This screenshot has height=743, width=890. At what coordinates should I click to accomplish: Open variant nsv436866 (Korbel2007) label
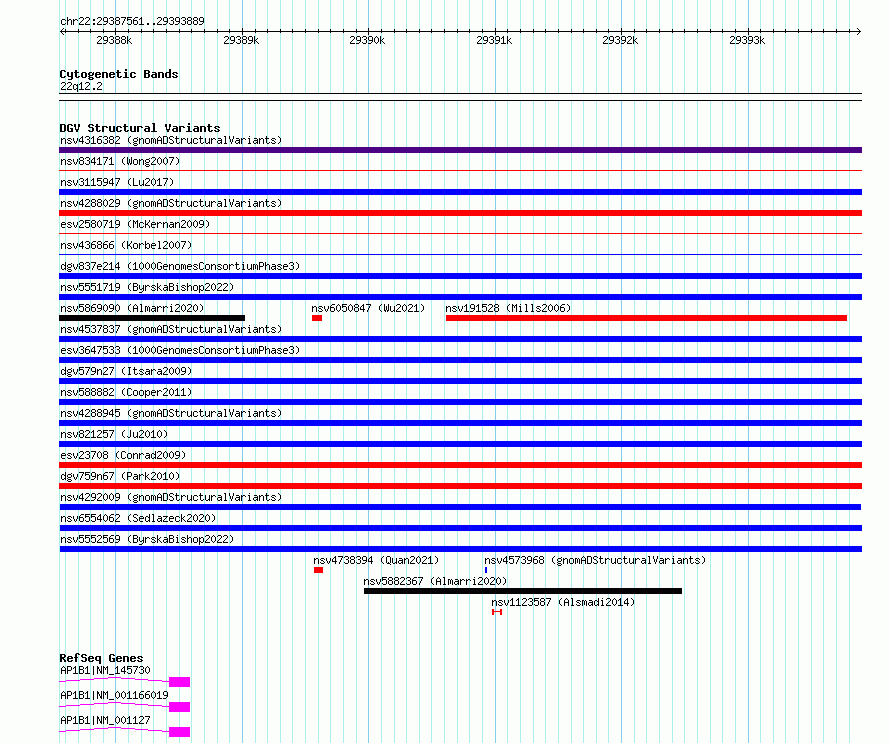click(126, 245)
